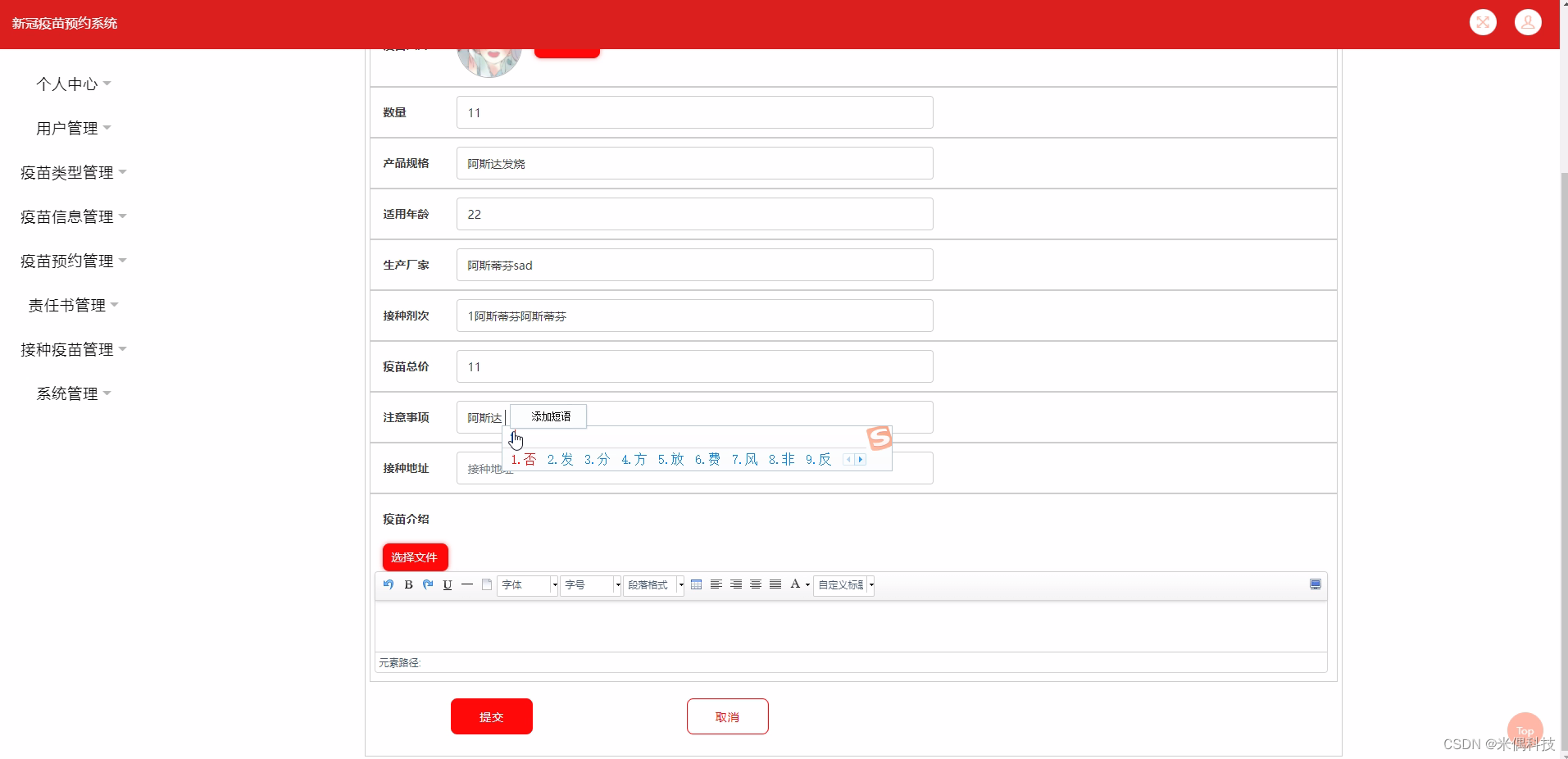Click the 生产厂家 input field
Image resolution: width=1568 pixels, height=759 pixels.
pyautogui.click(x=695, y=265)
